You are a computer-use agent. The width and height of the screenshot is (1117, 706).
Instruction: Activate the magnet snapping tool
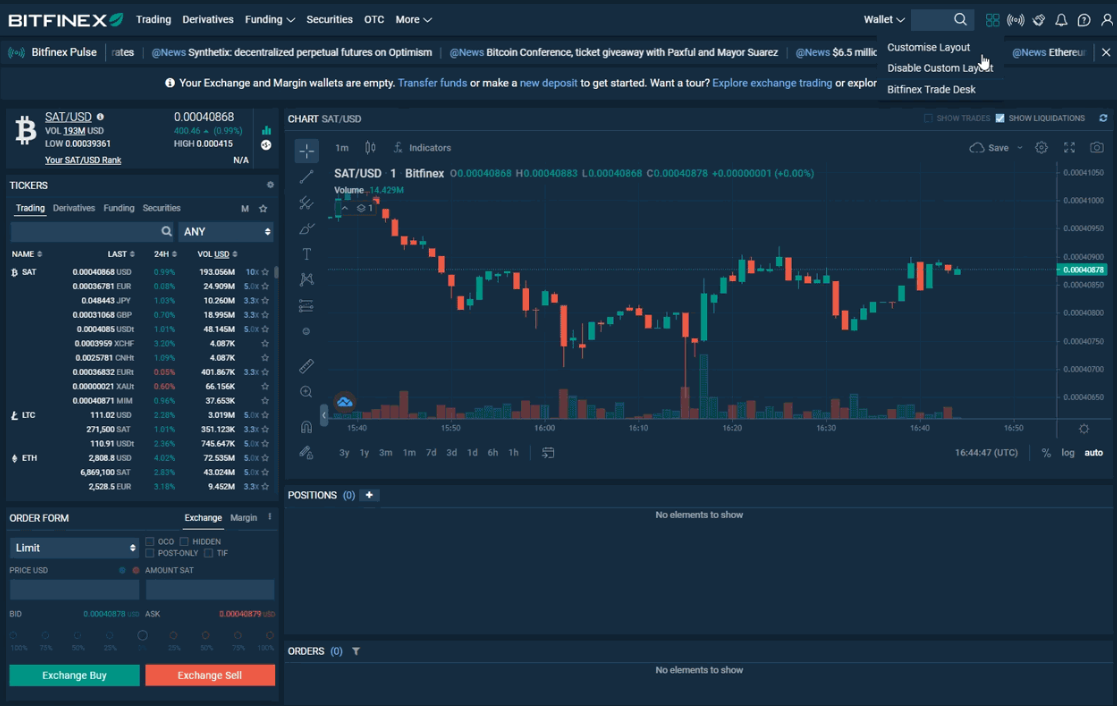coord(307,426)
